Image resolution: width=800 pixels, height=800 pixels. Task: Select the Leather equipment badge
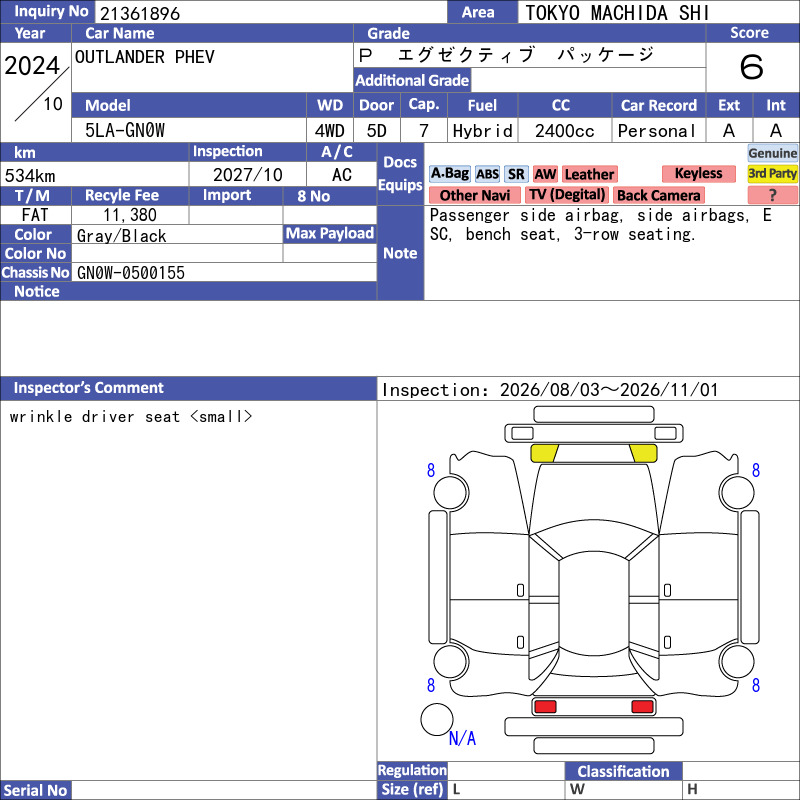pos(589,174)
